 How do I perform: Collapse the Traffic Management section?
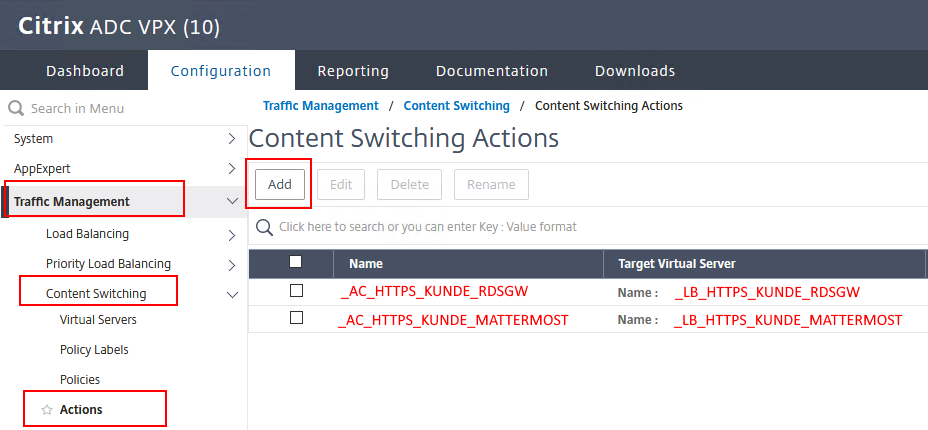click(232, 201)
